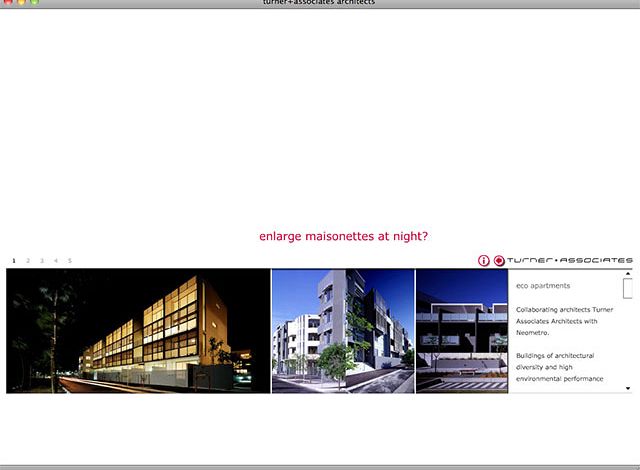Open page number 5
Screen dimensions: 640x470
pos(70,260)
